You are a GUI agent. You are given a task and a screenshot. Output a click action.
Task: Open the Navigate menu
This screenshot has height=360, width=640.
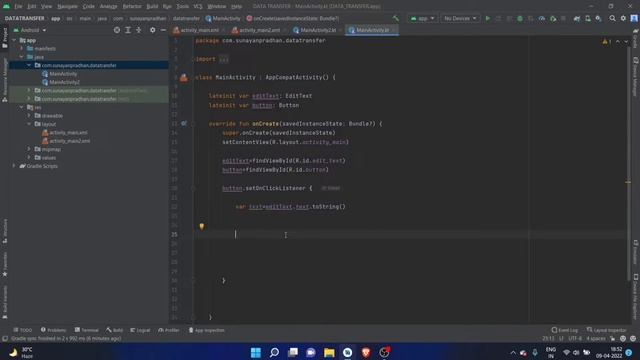click(x=67, y=7)
